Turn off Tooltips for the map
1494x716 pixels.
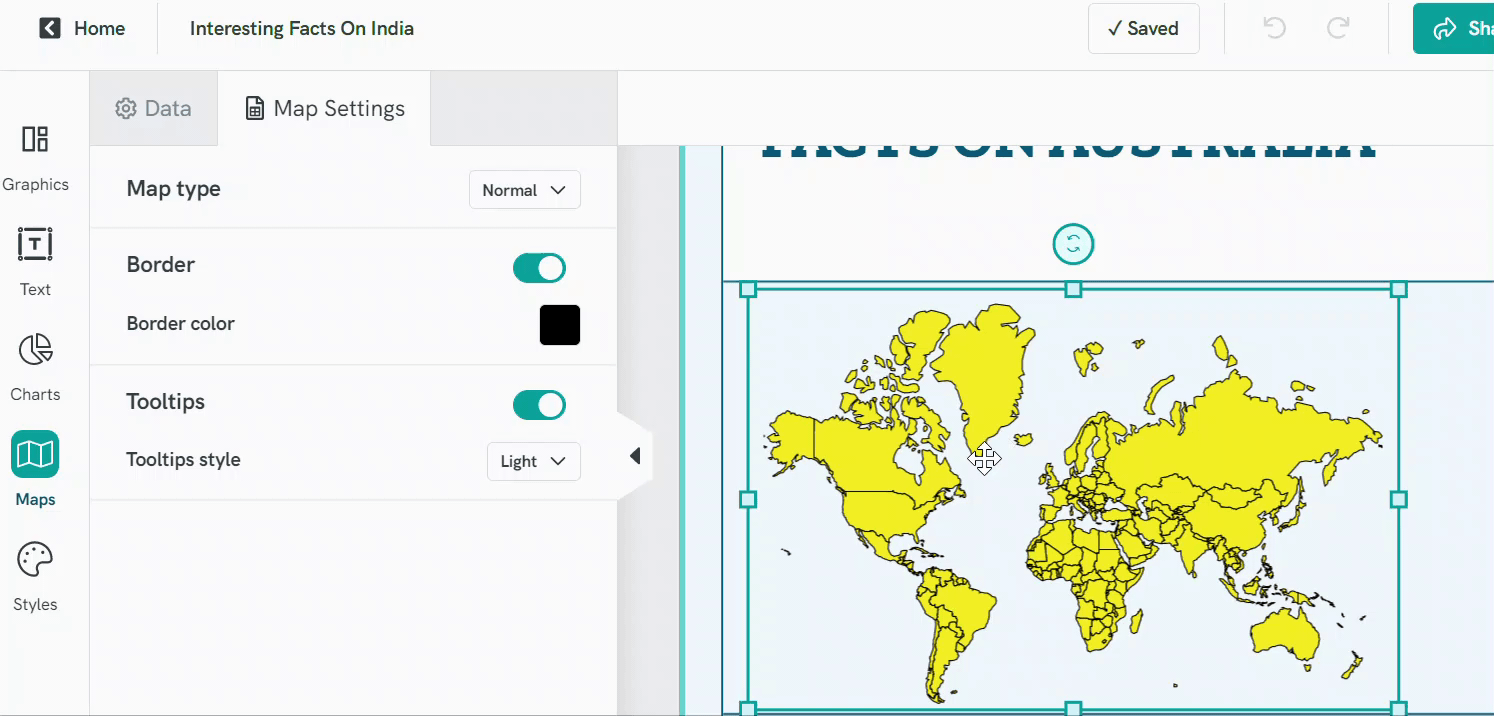pos(539,404)
